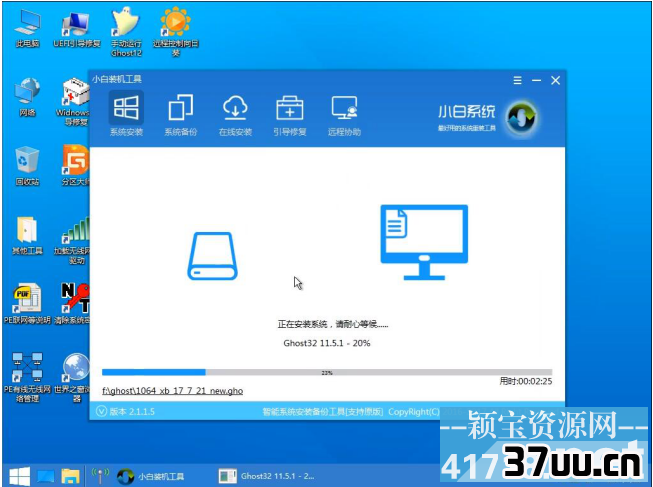Image resolution: width=653 pixels, height=487 pixels.
Task: Switch to 小白装机工具 taskbar button
Action: pos(151,476)
